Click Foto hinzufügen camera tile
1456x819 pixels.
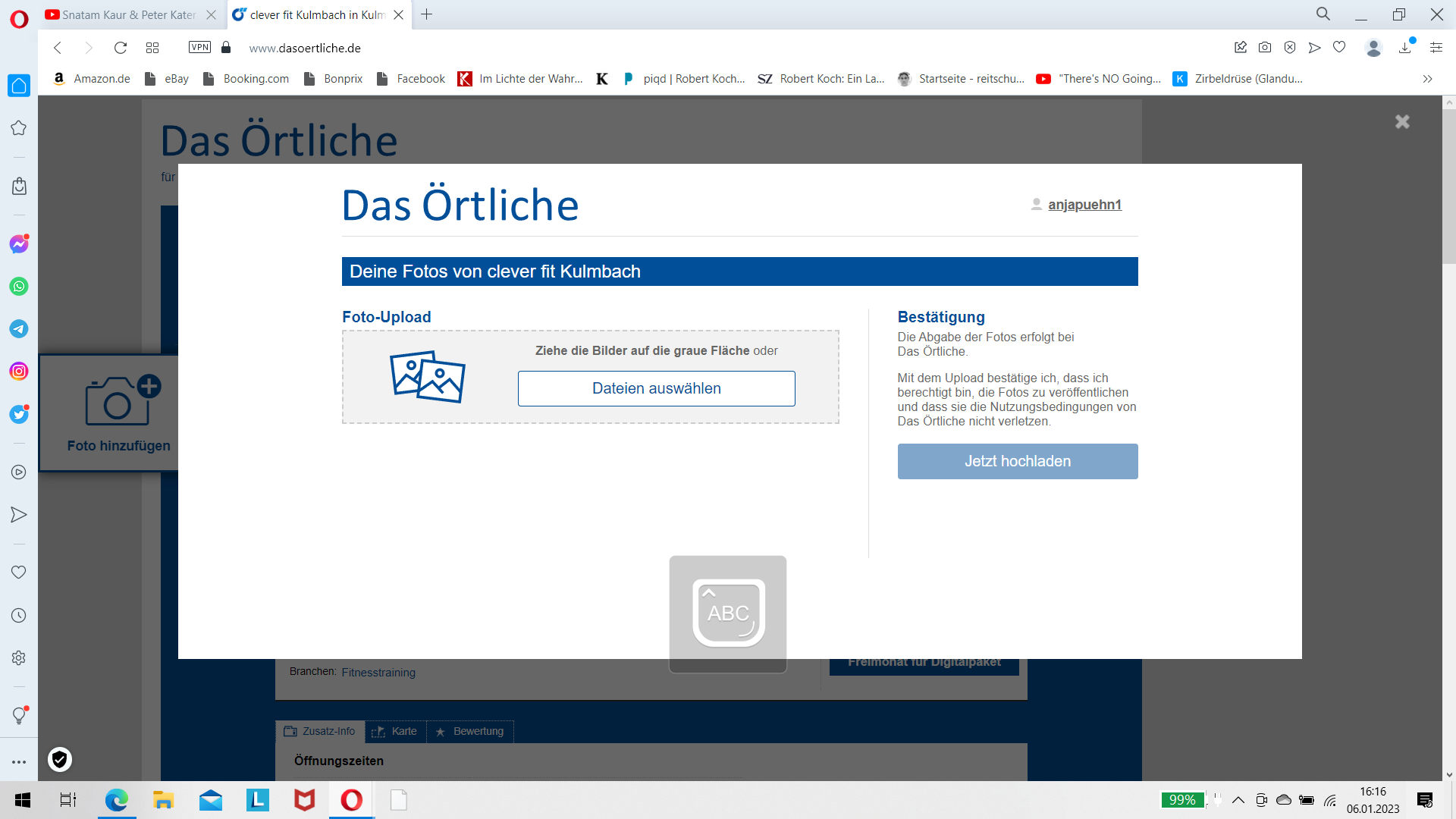coord(110,413)
